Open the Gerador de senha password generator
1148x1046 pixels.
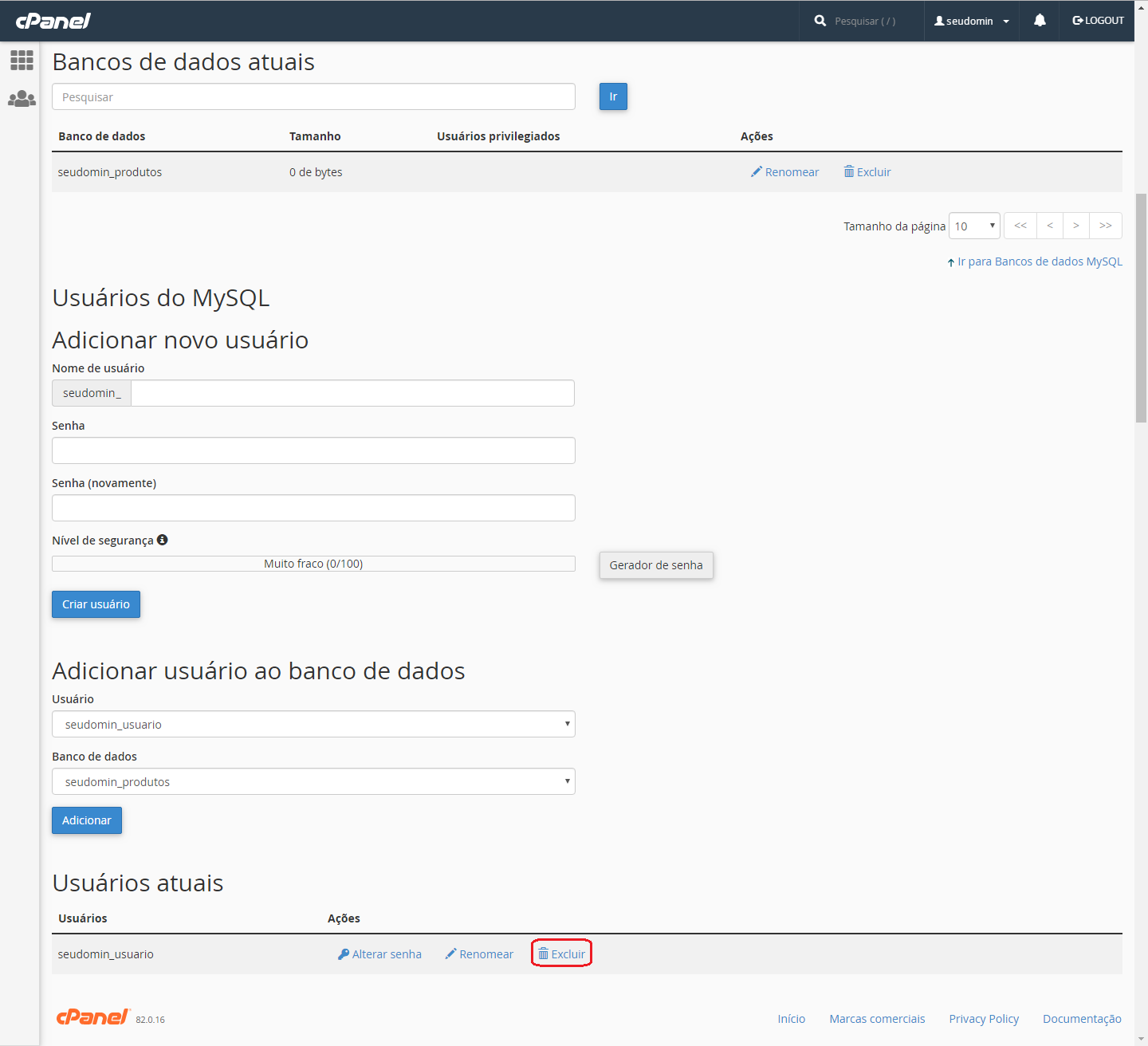[656, 565]
